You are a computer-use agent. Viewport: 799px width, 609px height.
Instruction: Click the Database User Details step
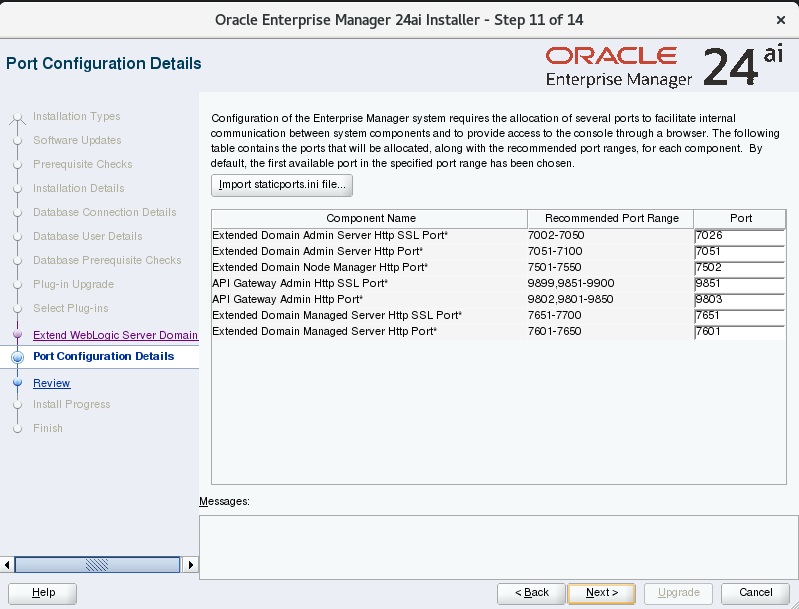pyautogui.click(x=87, y=236)
